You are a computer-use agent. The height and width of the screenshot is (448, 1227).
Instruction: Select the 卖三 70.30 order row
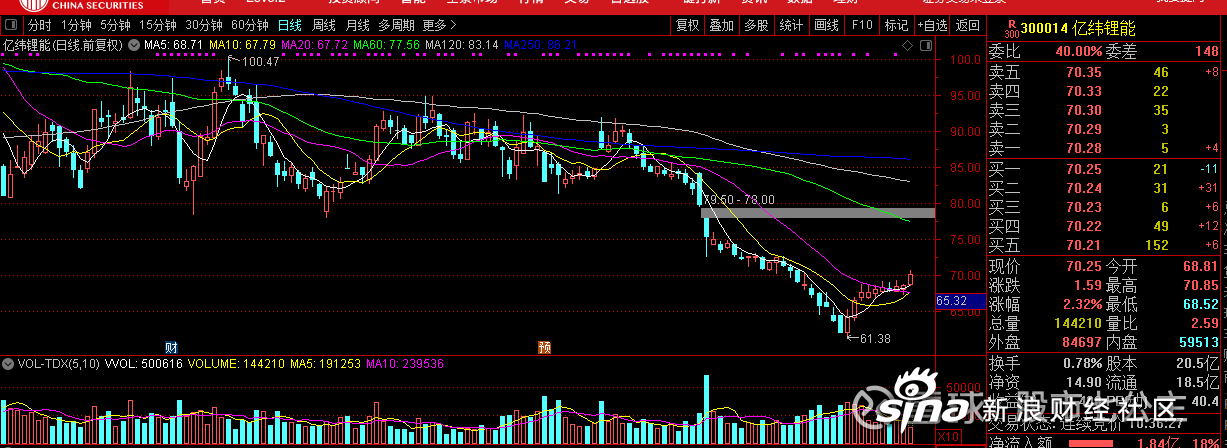coord(1105,110)
